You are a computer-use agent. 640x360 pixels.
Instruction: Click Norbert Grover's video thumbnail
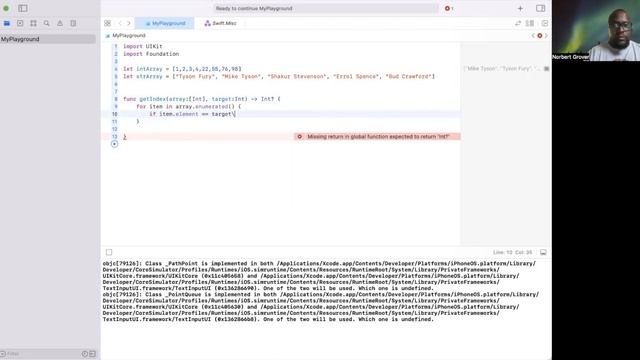pos(596,31)
